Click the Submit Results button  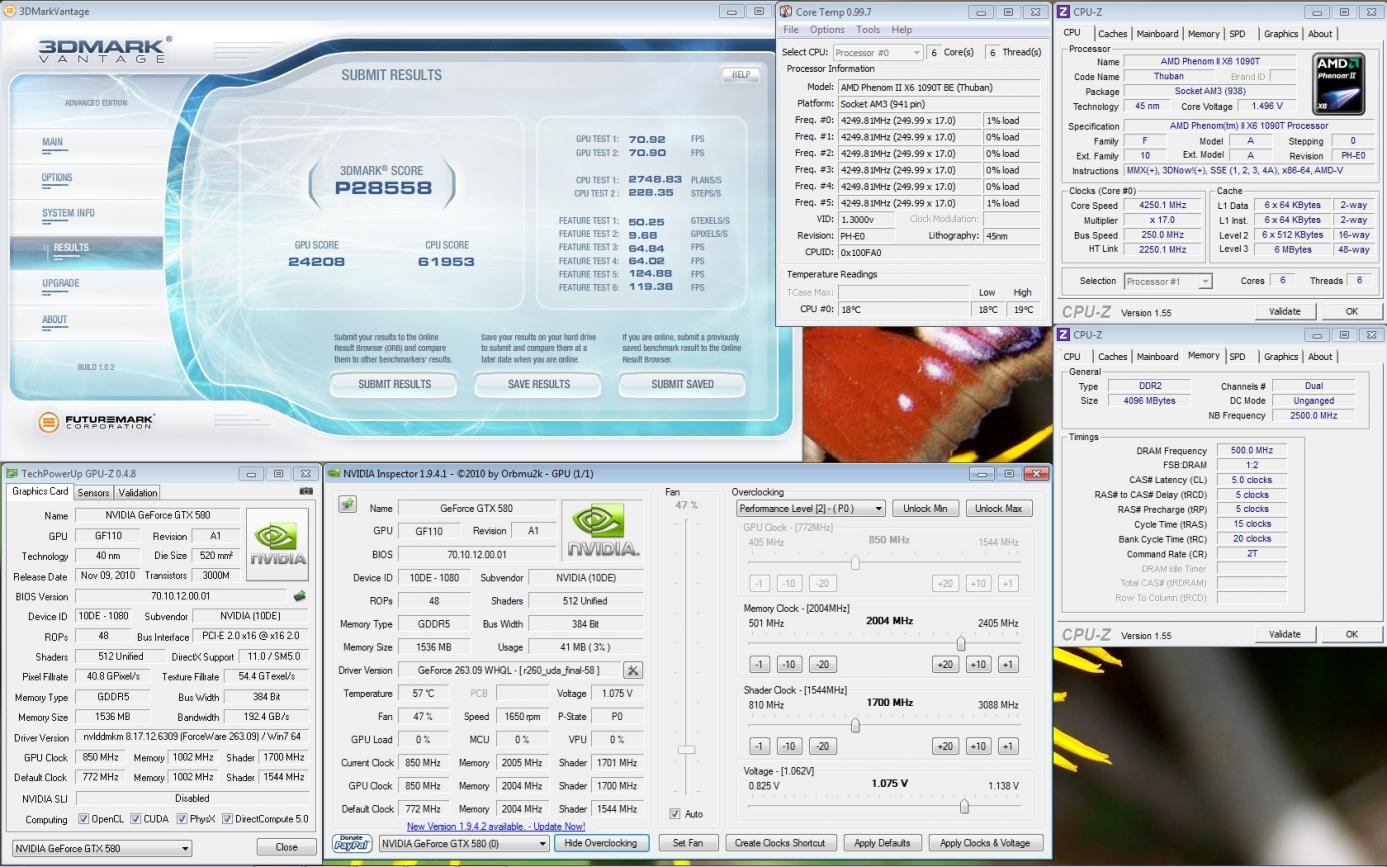[x=394, y=384]
